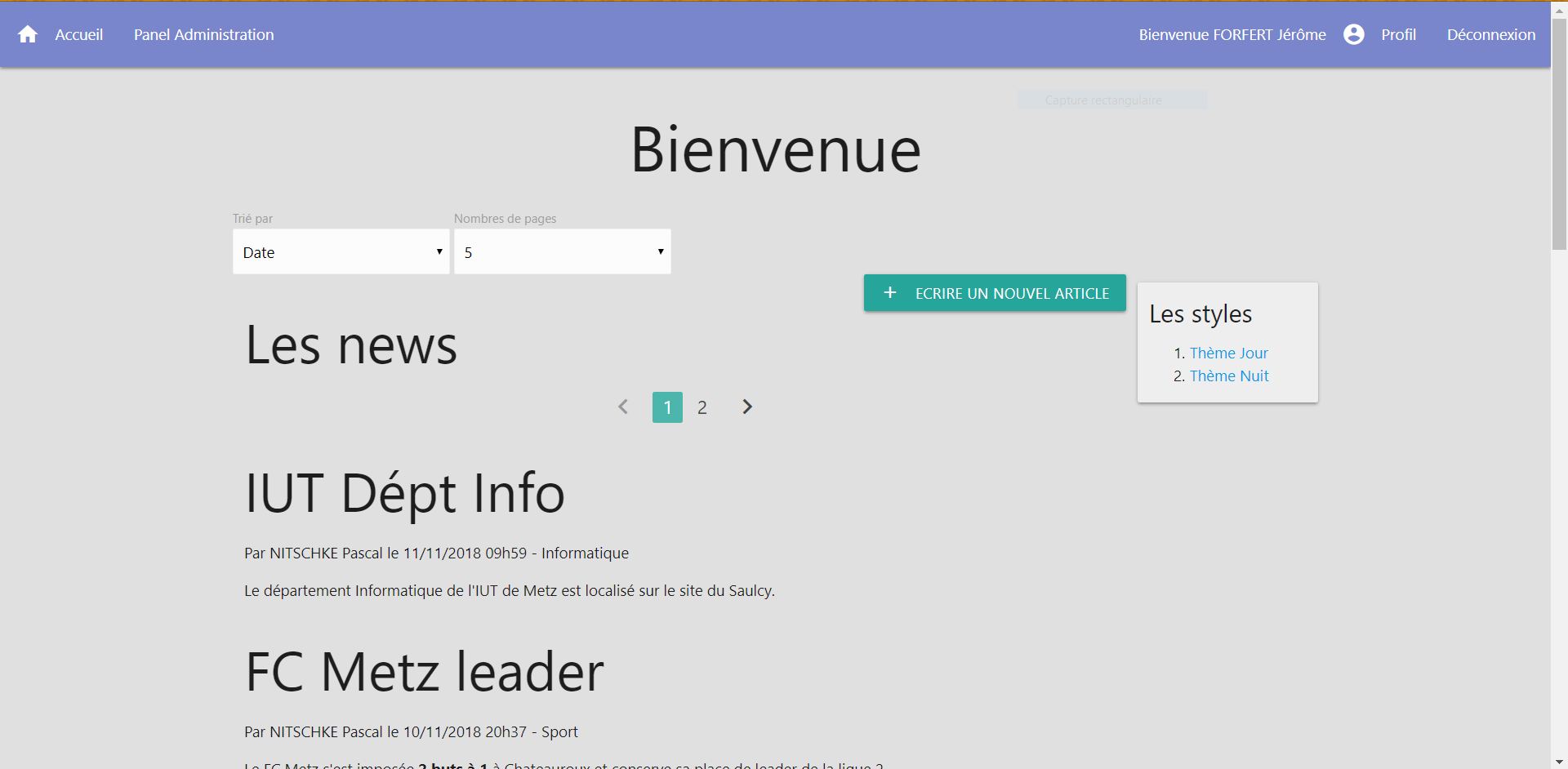Click the plus icon on new article button
1568x769 pixels.
[x=890, y=292]
